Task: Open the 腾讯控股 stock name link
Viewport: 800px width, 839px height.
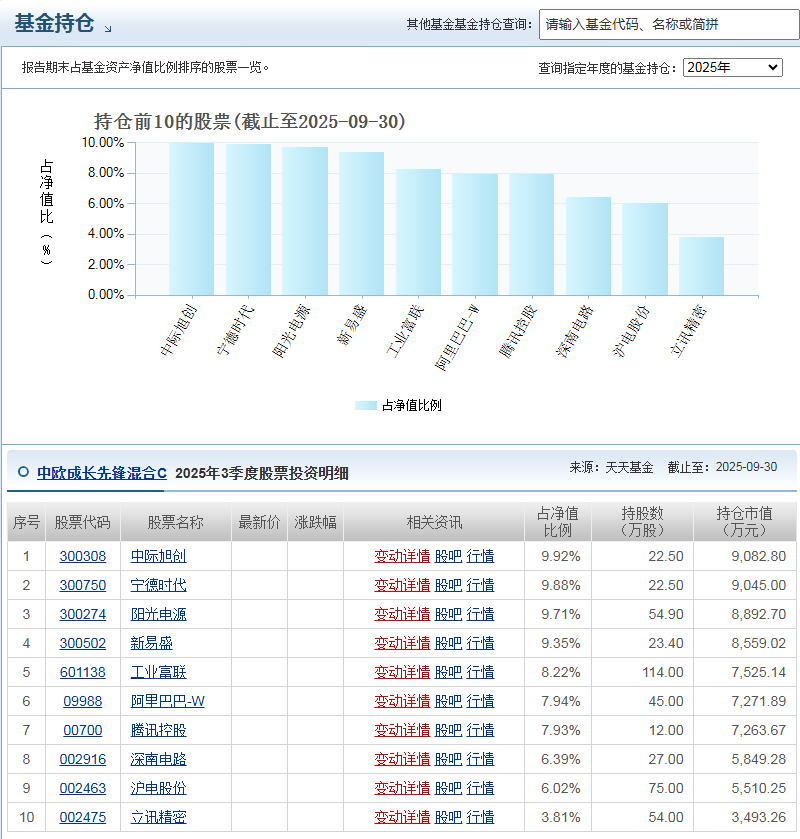Action: 158,730
